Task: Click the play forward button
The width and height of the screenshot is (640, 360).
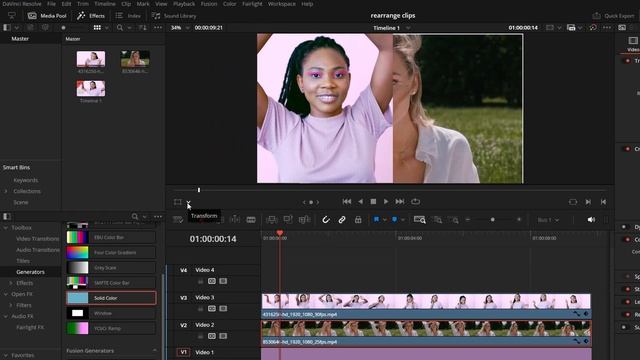Action: [x=386, y=202]
